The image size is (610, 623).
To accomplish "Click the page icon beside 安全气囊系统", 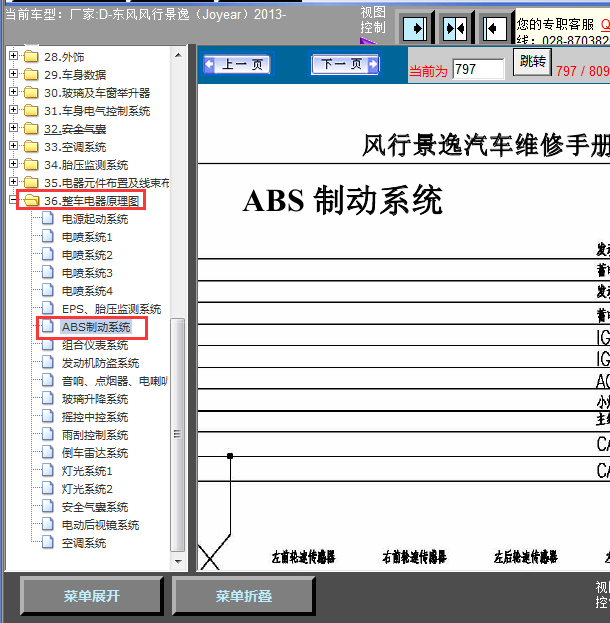I will coord(48,506).
